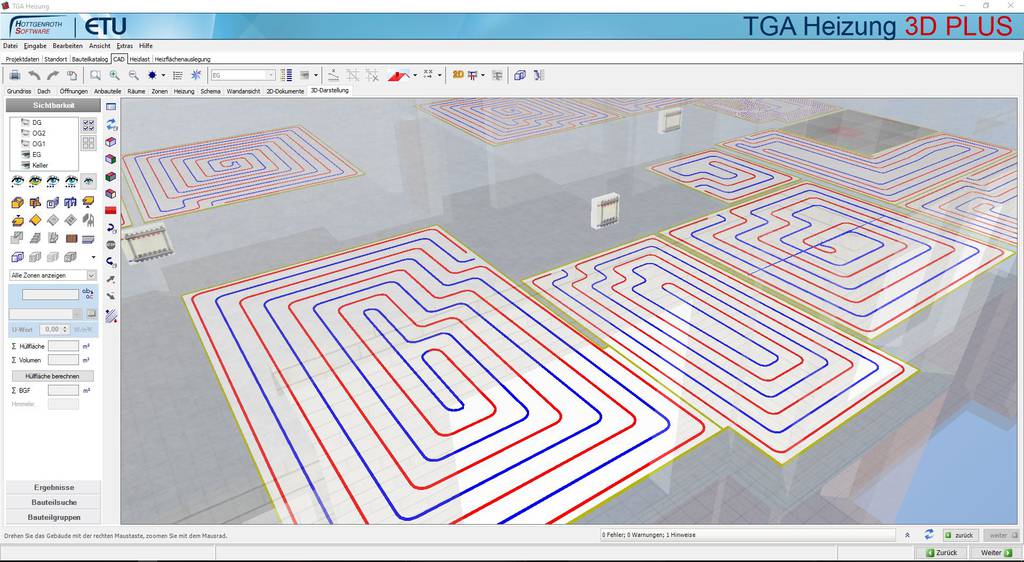
Task: Click the bottom-right 'Weiter' button
Action: [995, 552]
